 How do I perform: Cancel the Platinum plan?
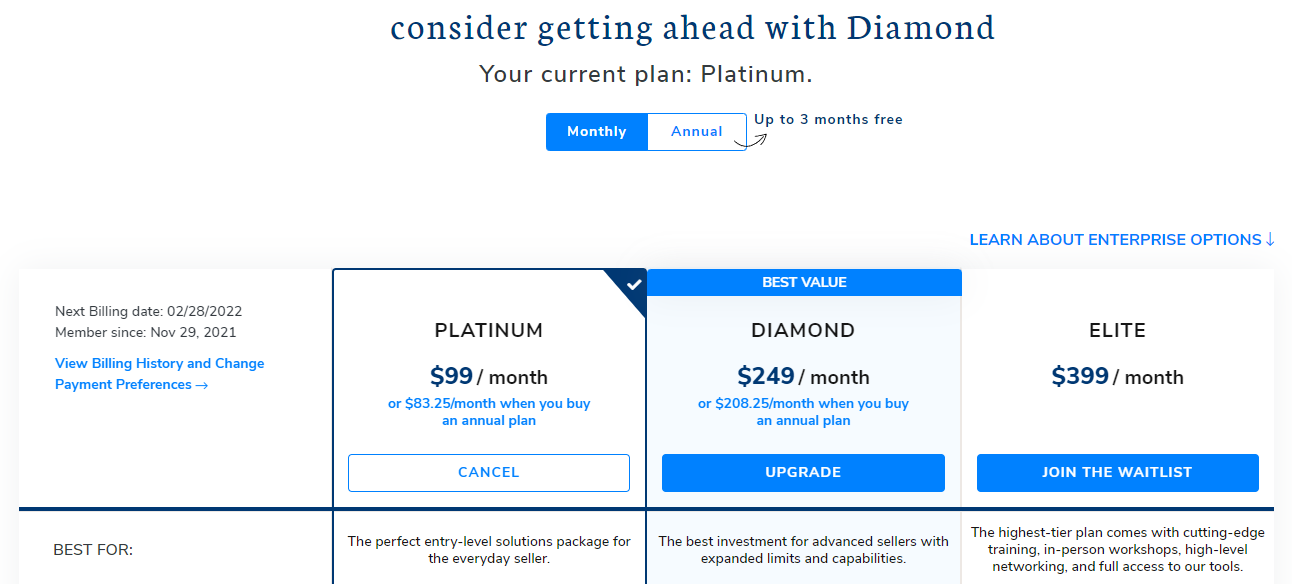489,473
